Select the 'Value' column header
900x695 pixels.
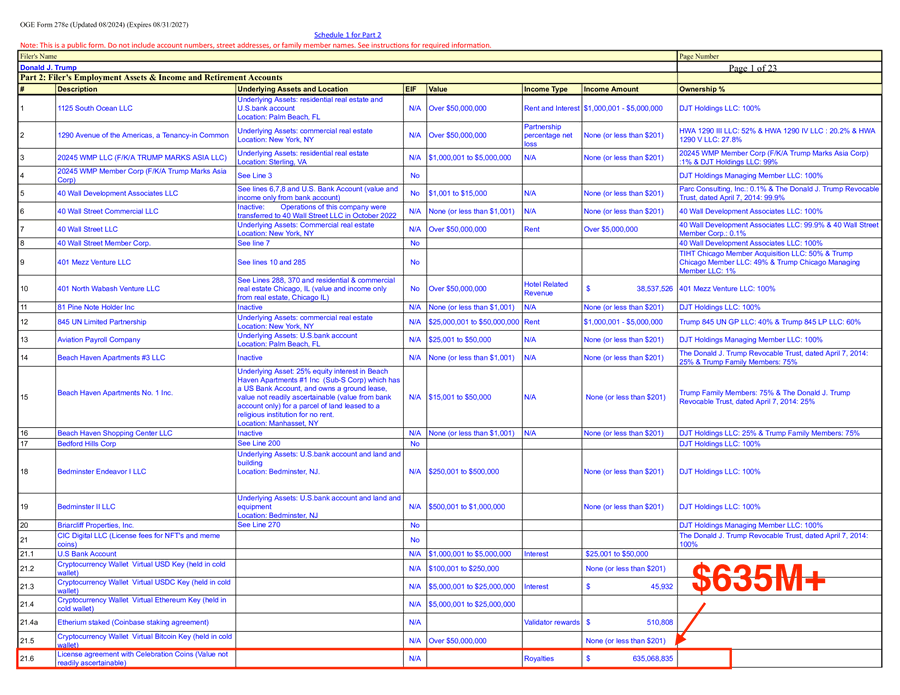(438, 89)
